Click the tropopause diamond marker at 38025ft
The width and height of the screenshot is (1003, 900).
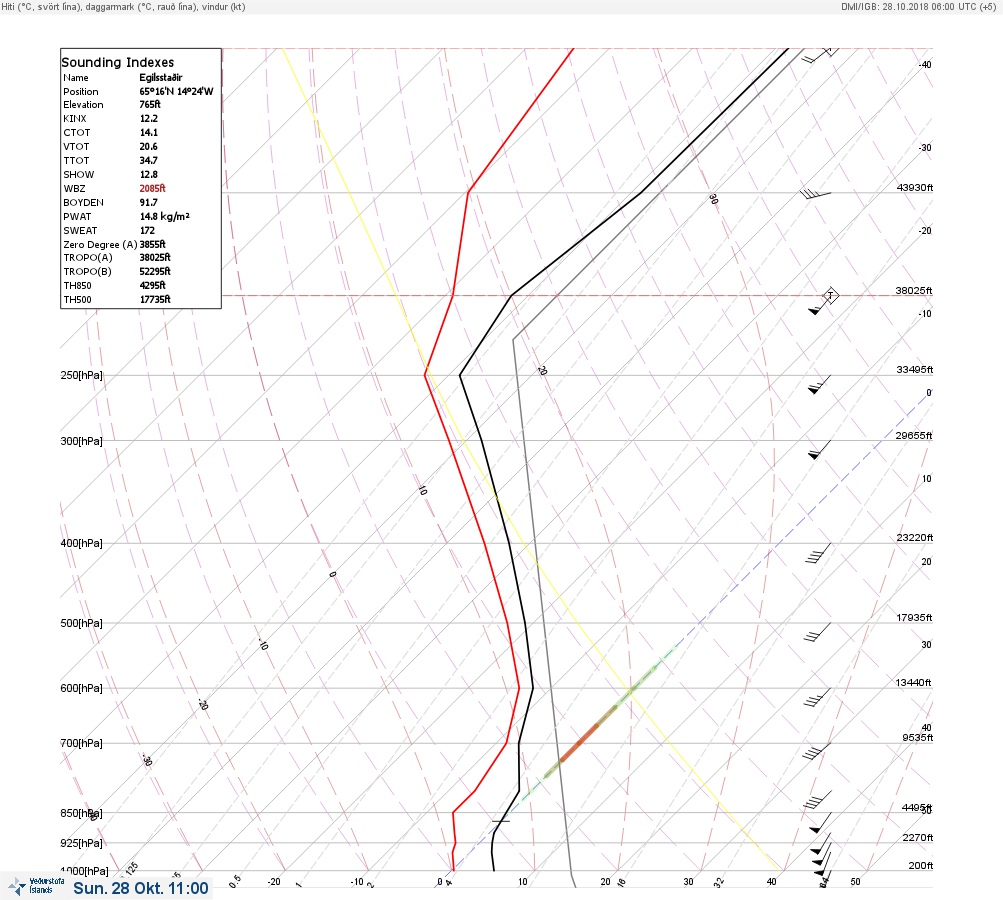[830, 296]
